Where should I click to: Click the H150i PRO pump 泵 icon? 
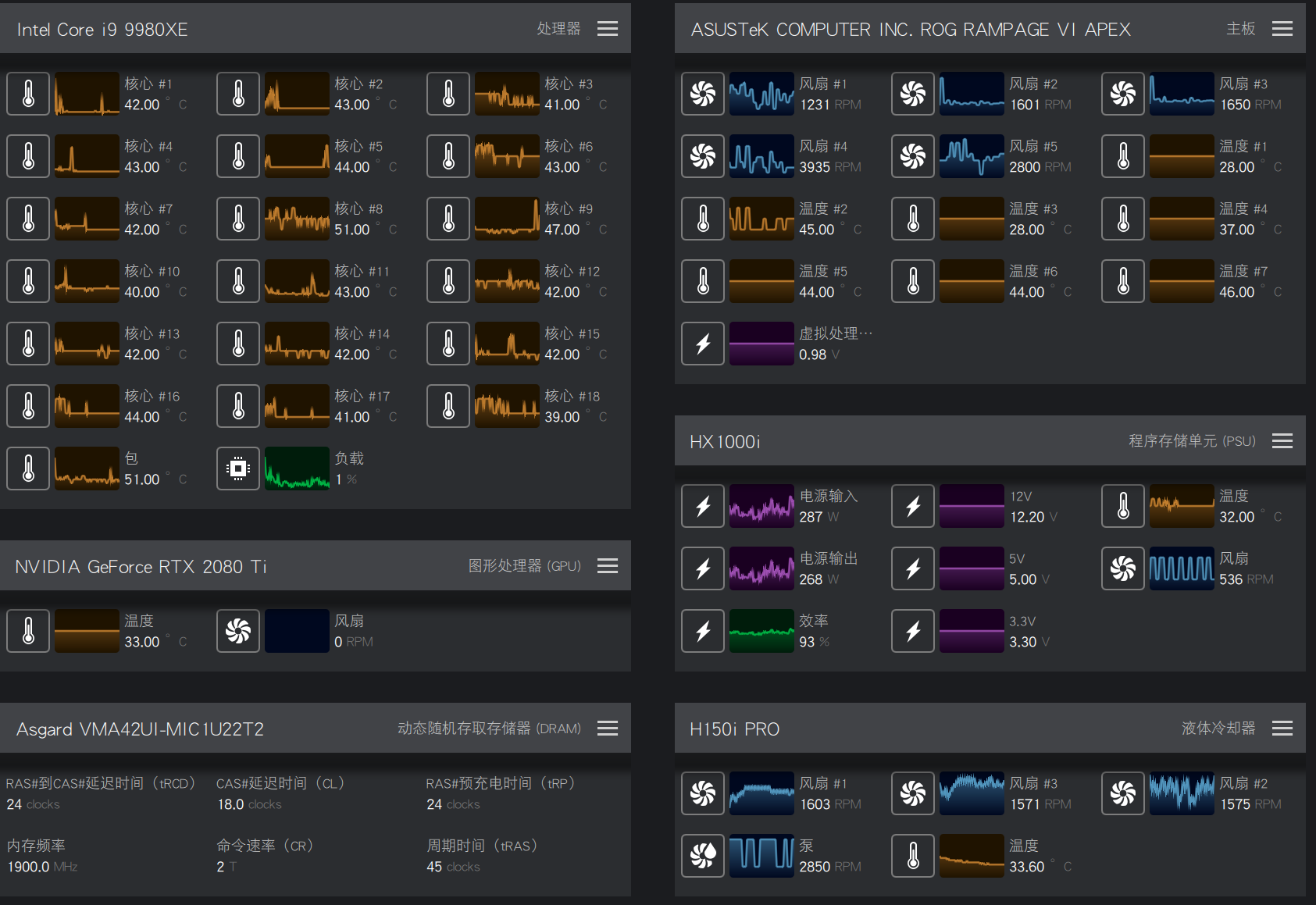703,856
